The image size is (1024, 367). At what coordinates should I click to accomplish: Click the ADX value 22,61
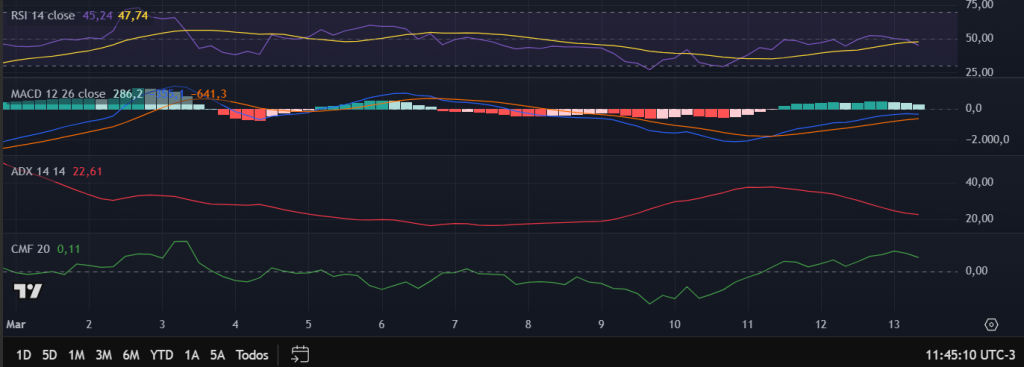pos(87,171)
